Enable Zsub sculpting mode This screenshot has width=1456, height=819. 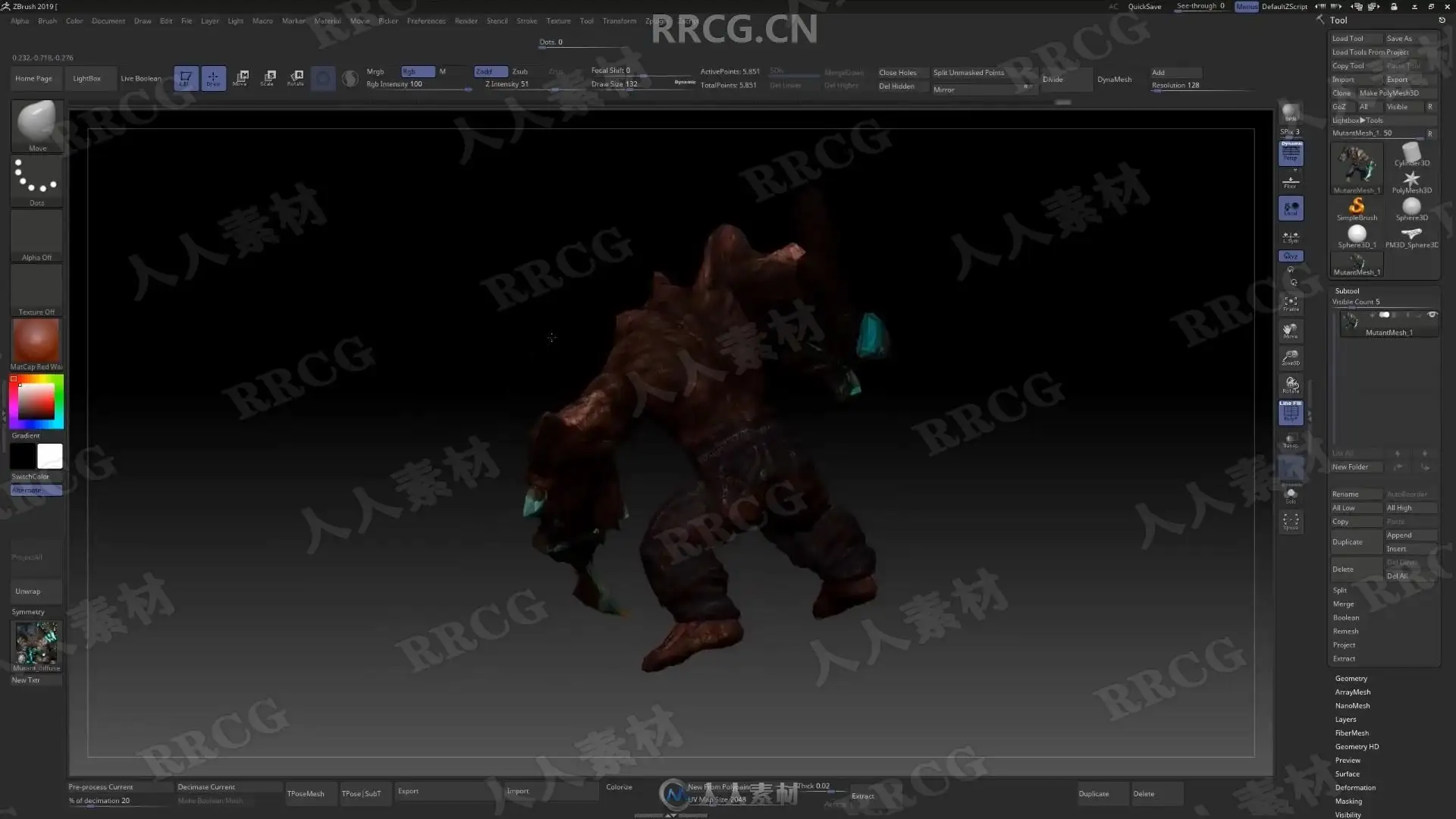click(520, 71)
